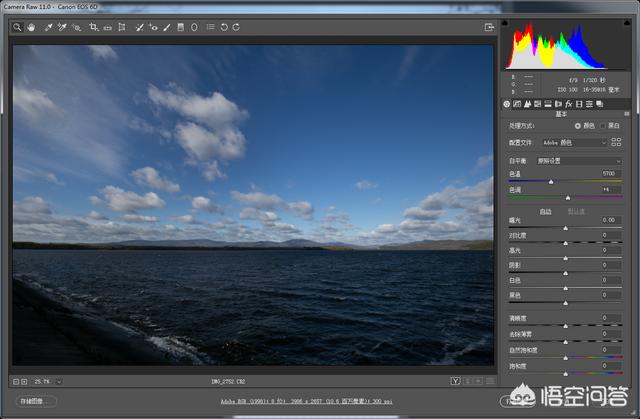
Task: Click the 默认值 default link
Action: point(576,211)
